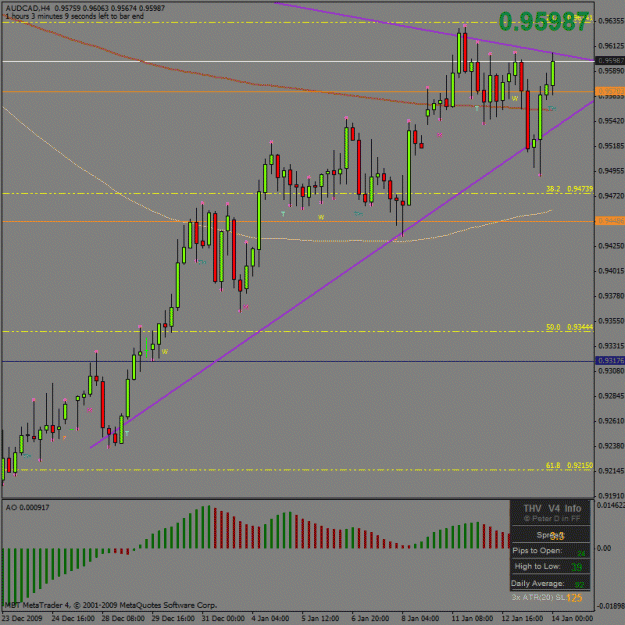Click the 4 Jan 04:00 time label

point(271,618)
